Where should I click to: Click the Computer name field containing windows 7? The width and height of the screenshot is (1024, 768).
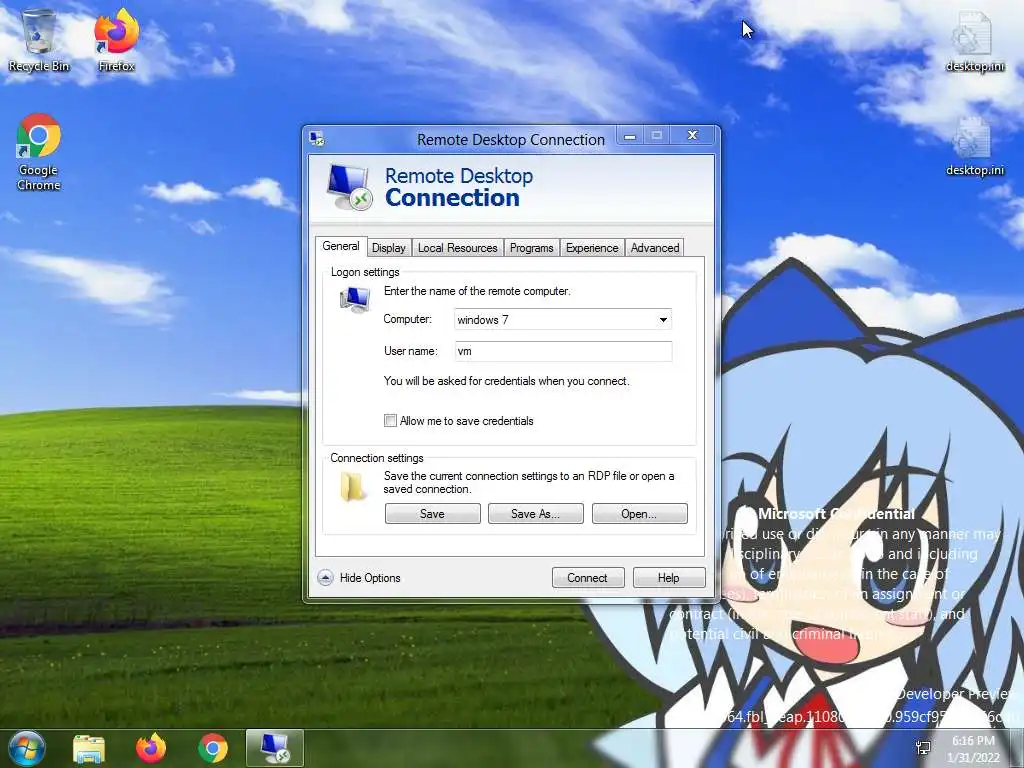point(563,319)
